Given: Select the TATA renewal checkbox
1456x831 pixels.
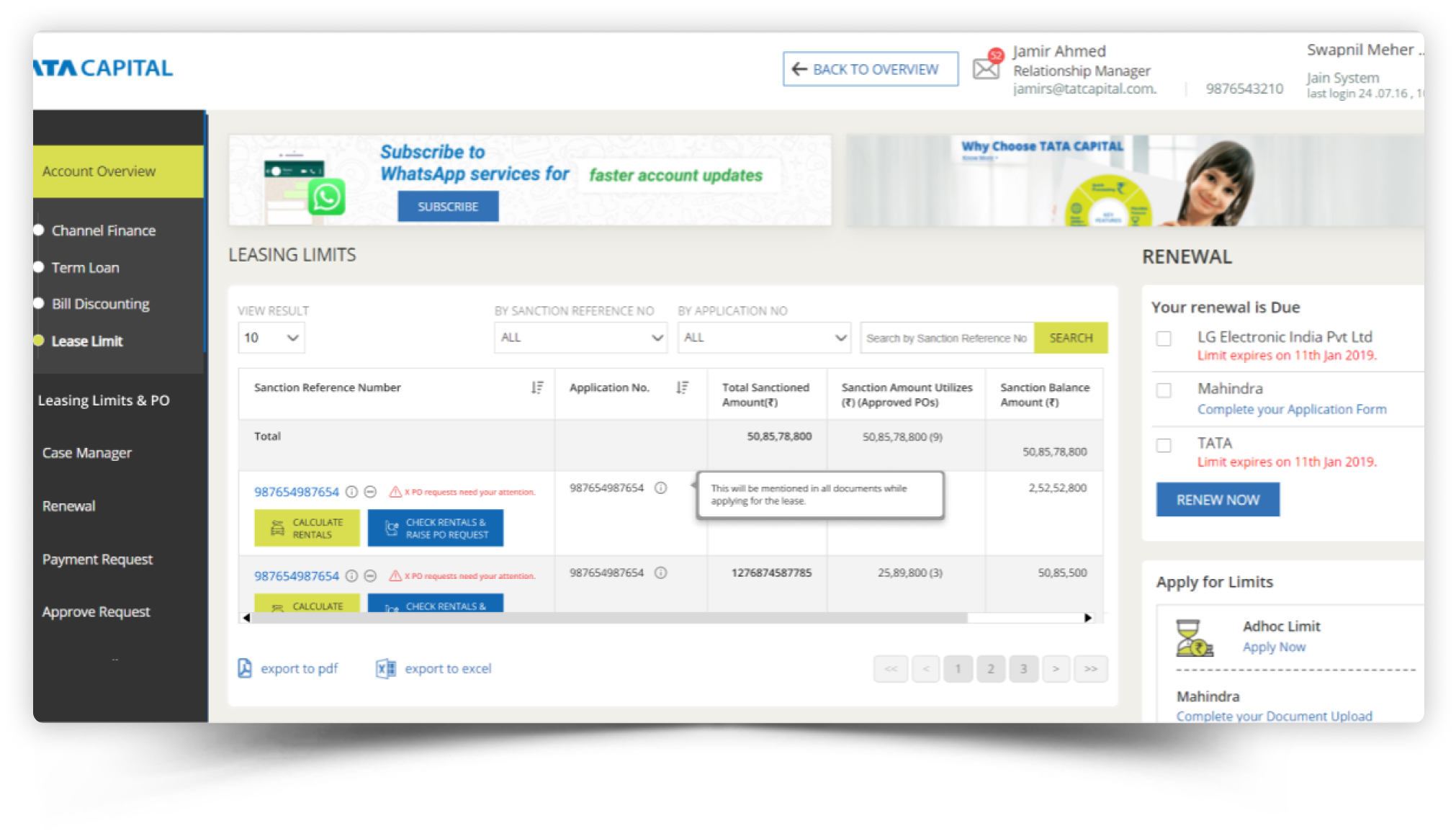Looking at the screenshot, I should point(1164,444).
